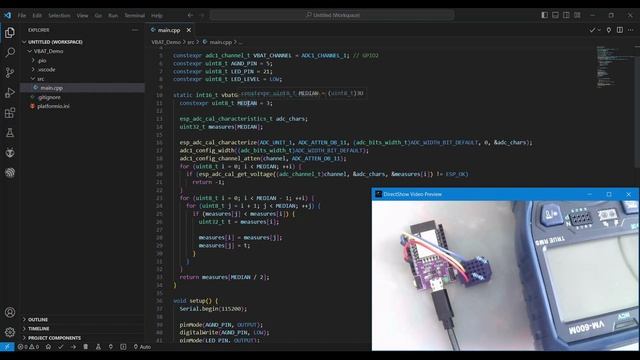Screen dimensions: 640x360
Task: Expand the OUTLINE section
Action: (82, 319)
